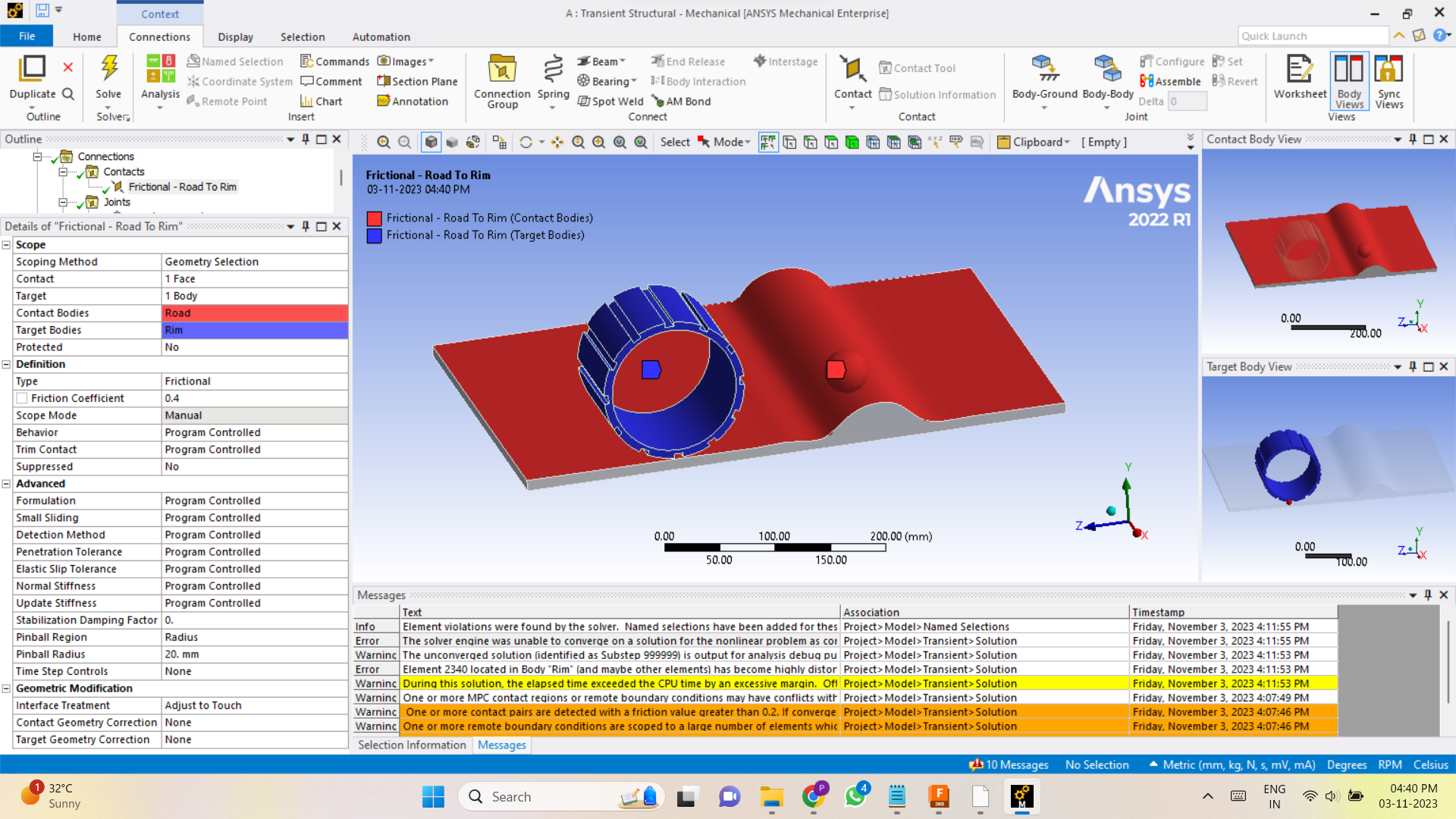The image size is (1456, 819).
Task: Toggle Shaded Exterior and Edges display icon
Action: (431, 143)
